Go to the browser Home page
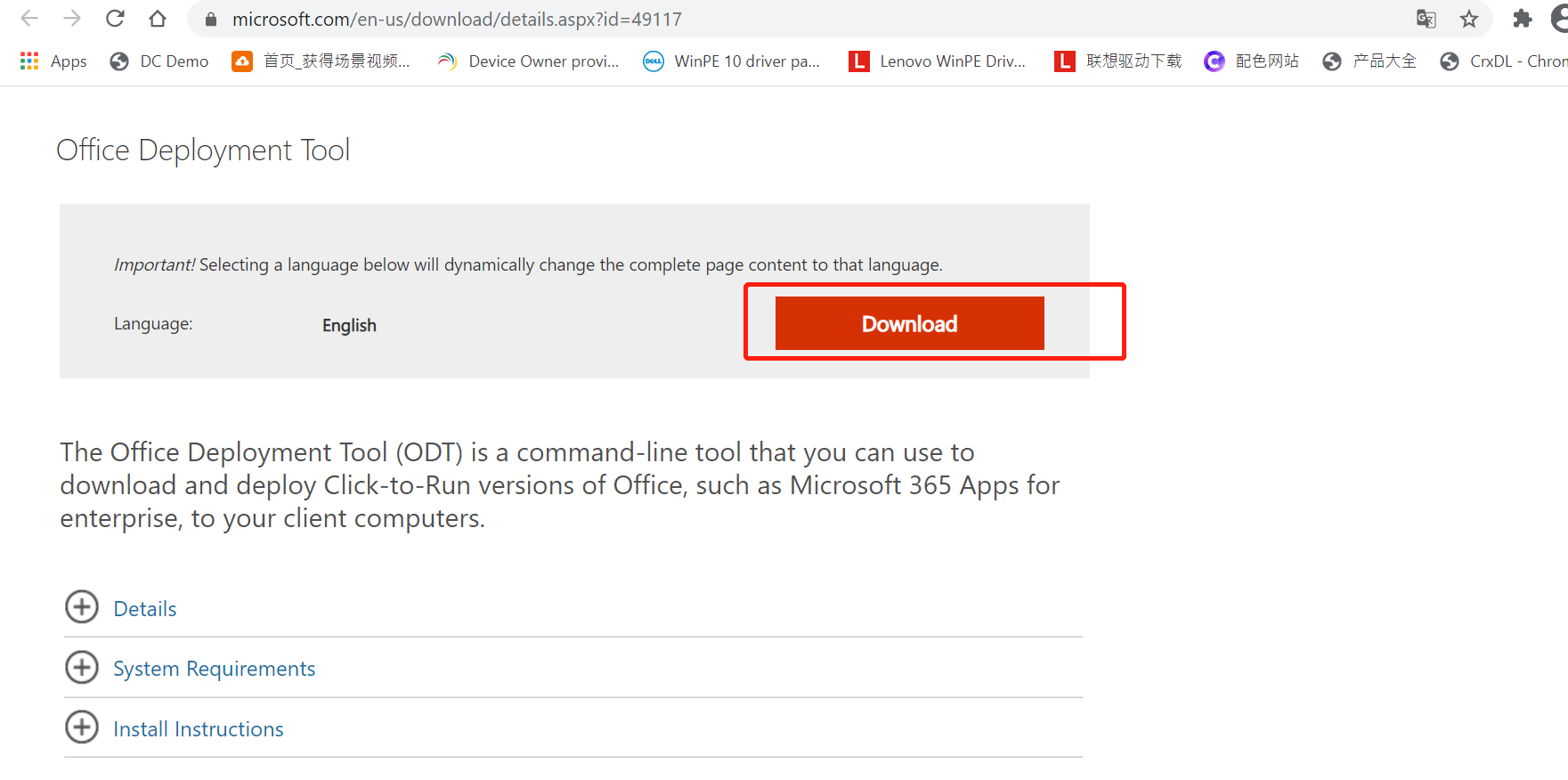 158,19
